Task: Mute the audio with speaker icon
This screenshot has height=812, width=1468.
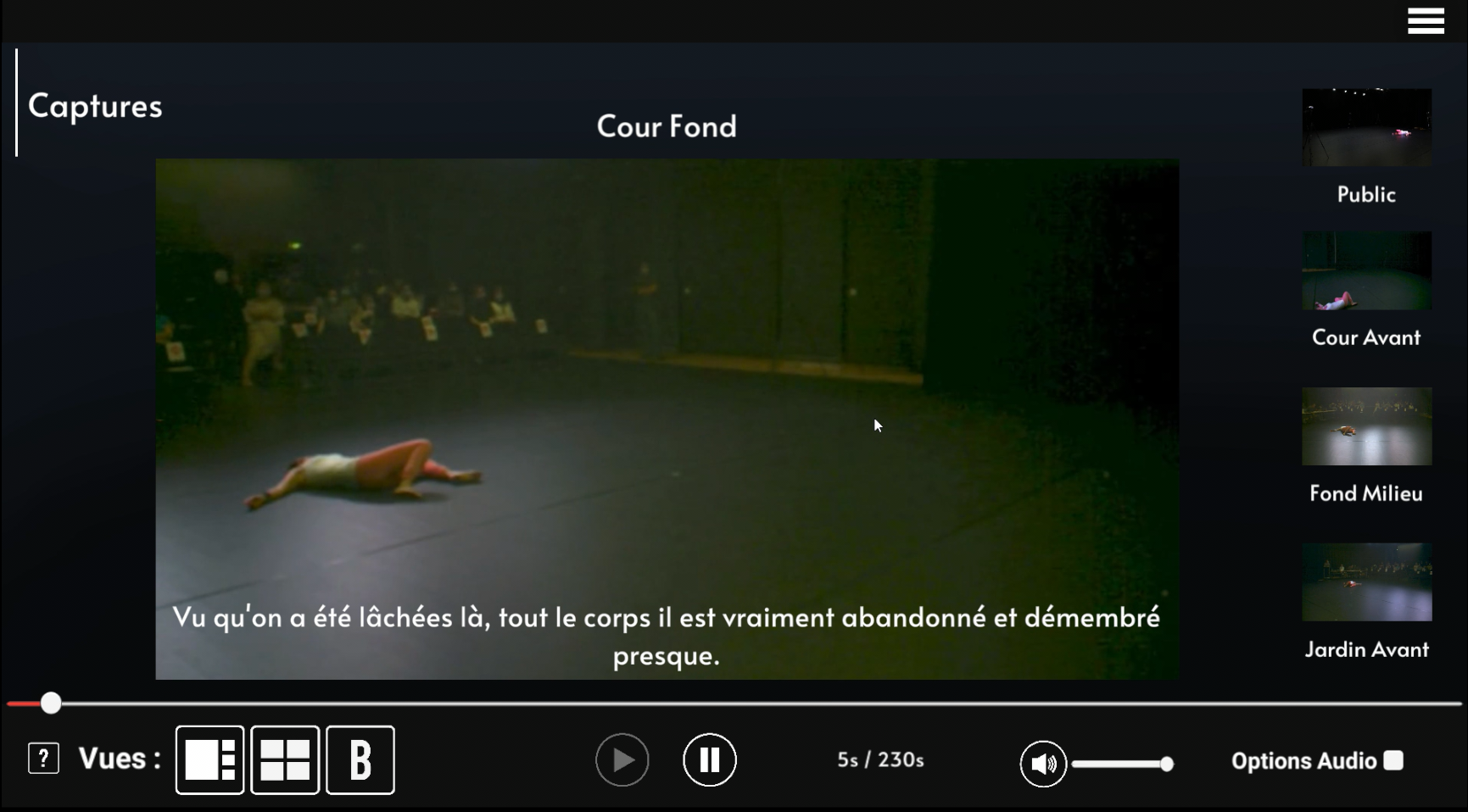Action: pyautogui.click(x=1043, y=764)
